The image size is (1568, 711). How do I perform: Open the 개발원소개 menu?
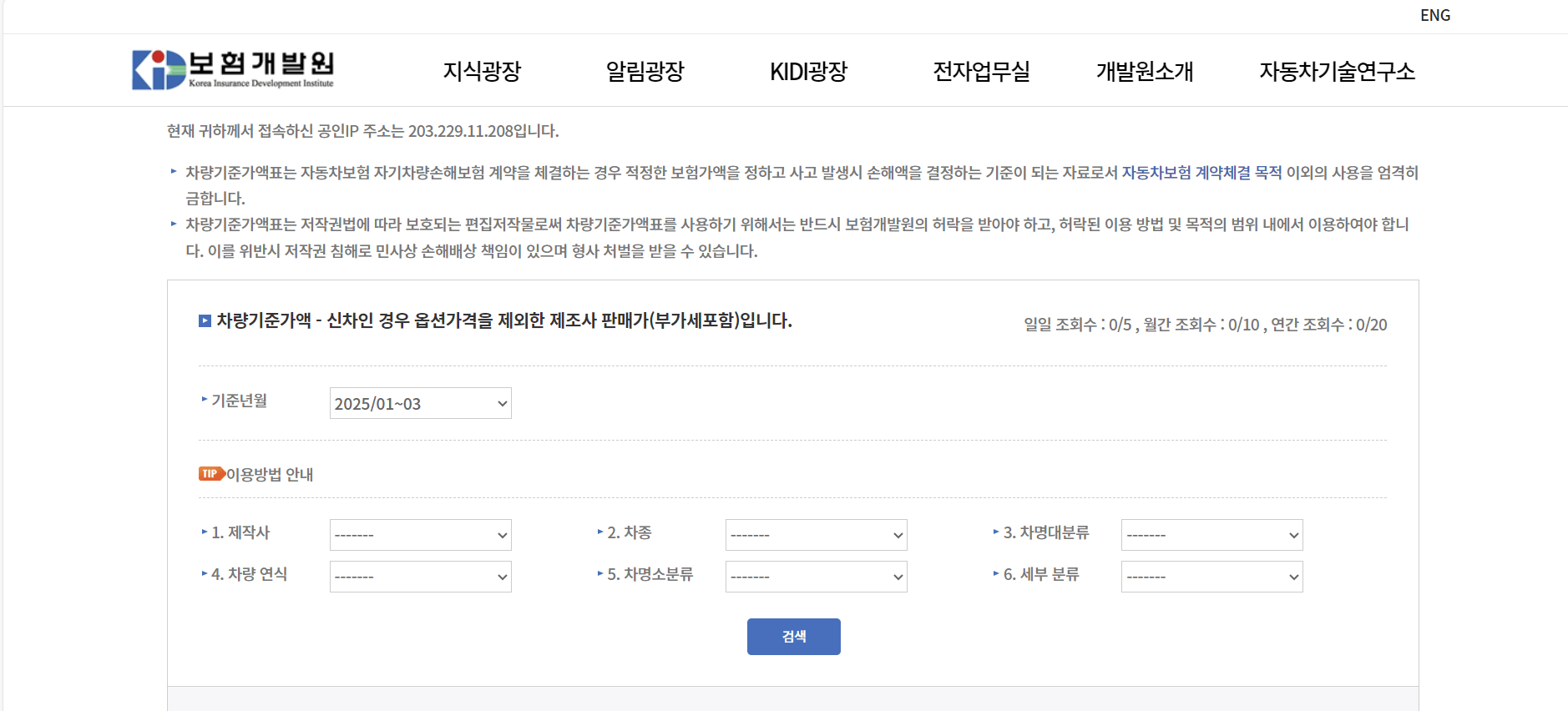click(x=1145, y=73)
